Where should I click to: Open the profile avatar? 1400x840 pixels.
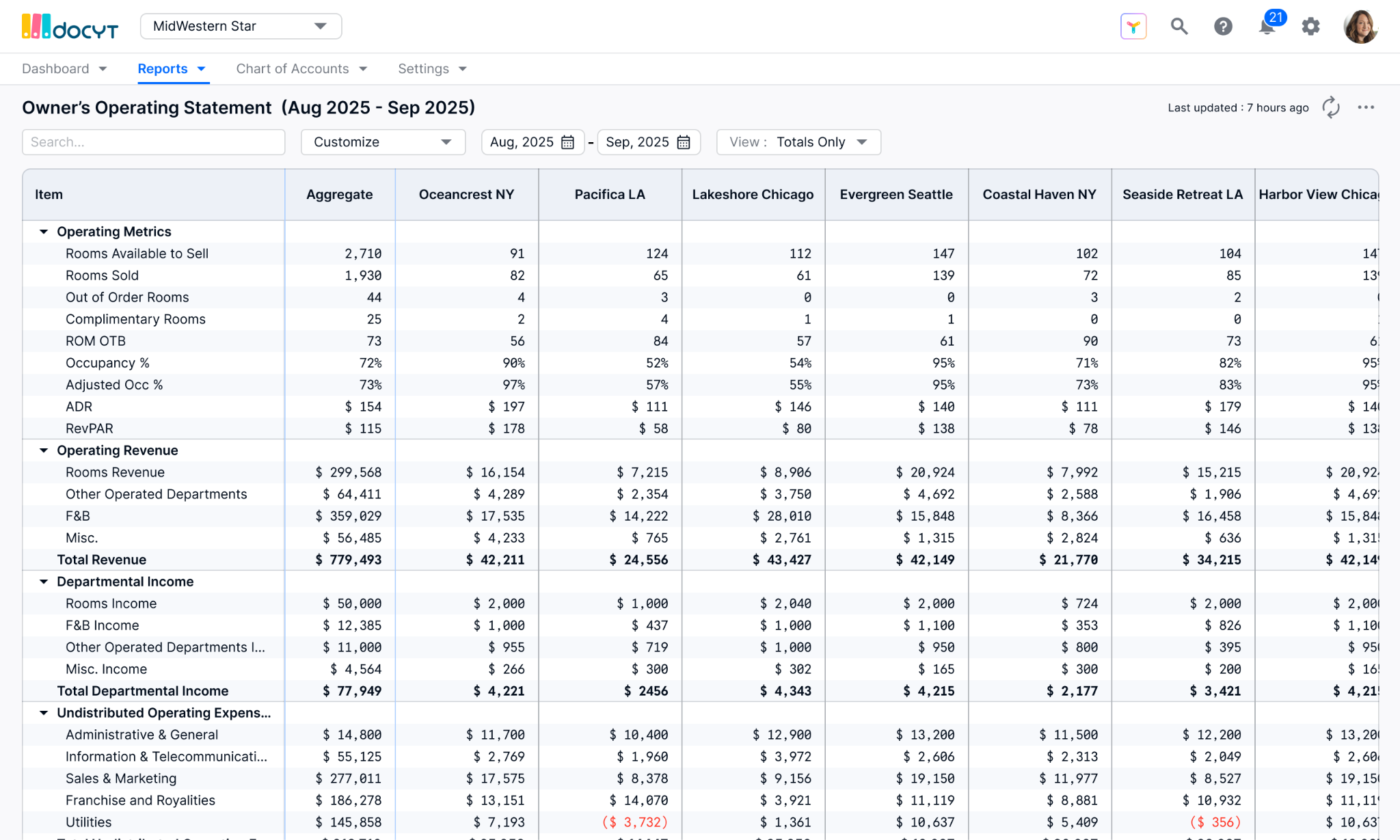tap(1360, 26)
